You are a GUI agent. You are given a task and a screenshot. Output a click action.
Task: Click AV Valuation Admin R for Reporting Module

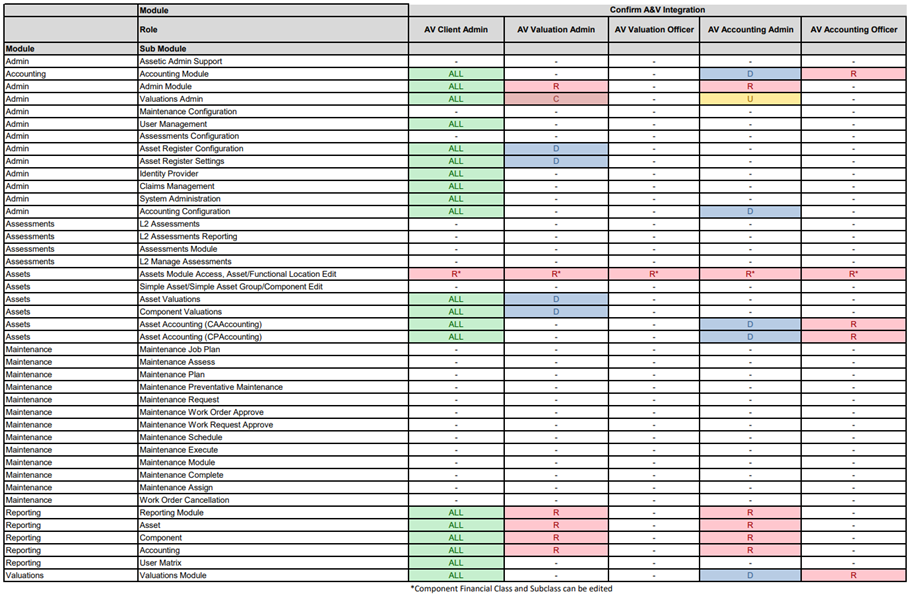[x=556, y=512]
